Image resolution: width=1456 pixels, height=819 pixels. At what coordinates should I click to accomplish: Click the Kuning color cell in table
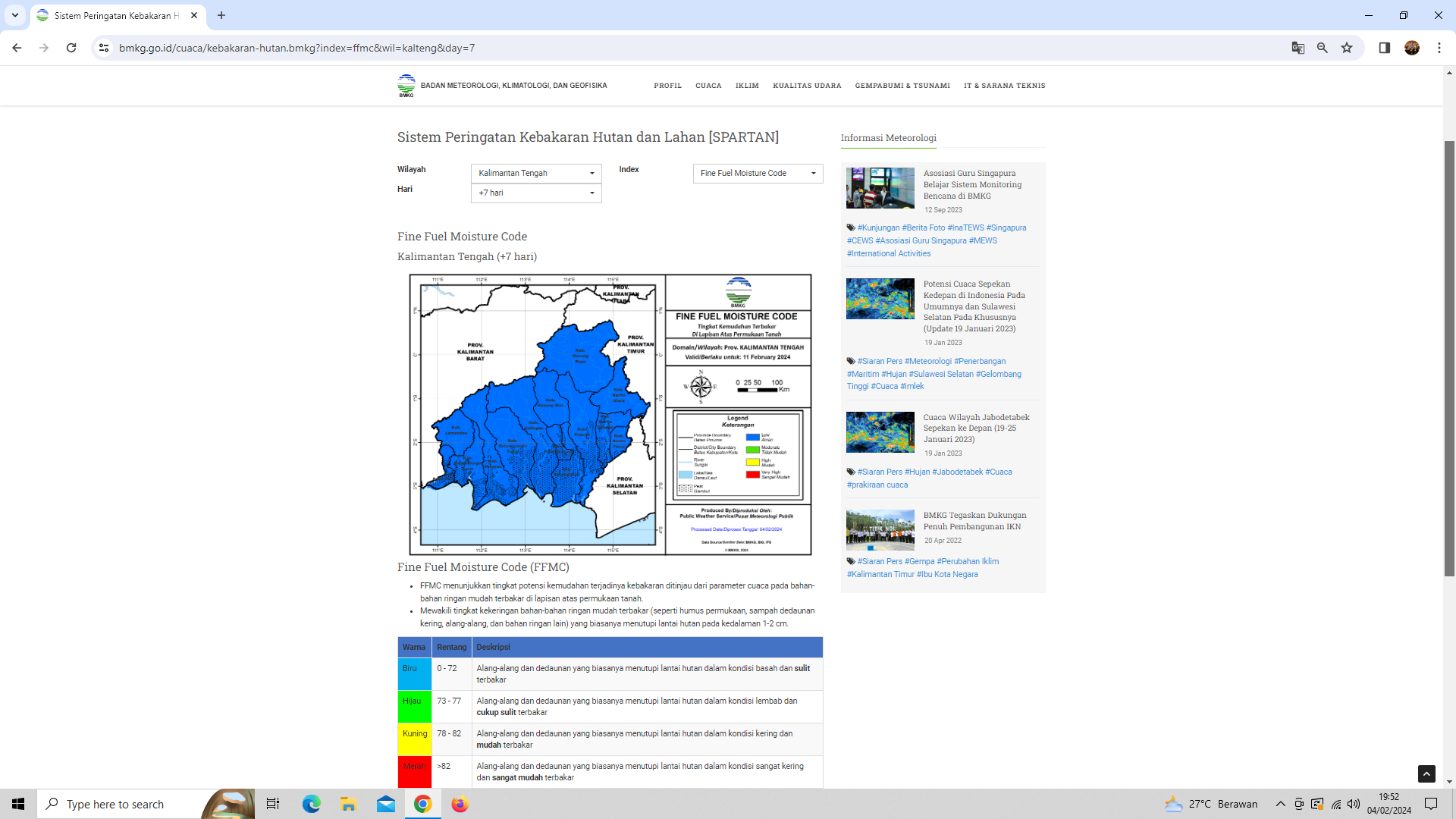(414, 739)
